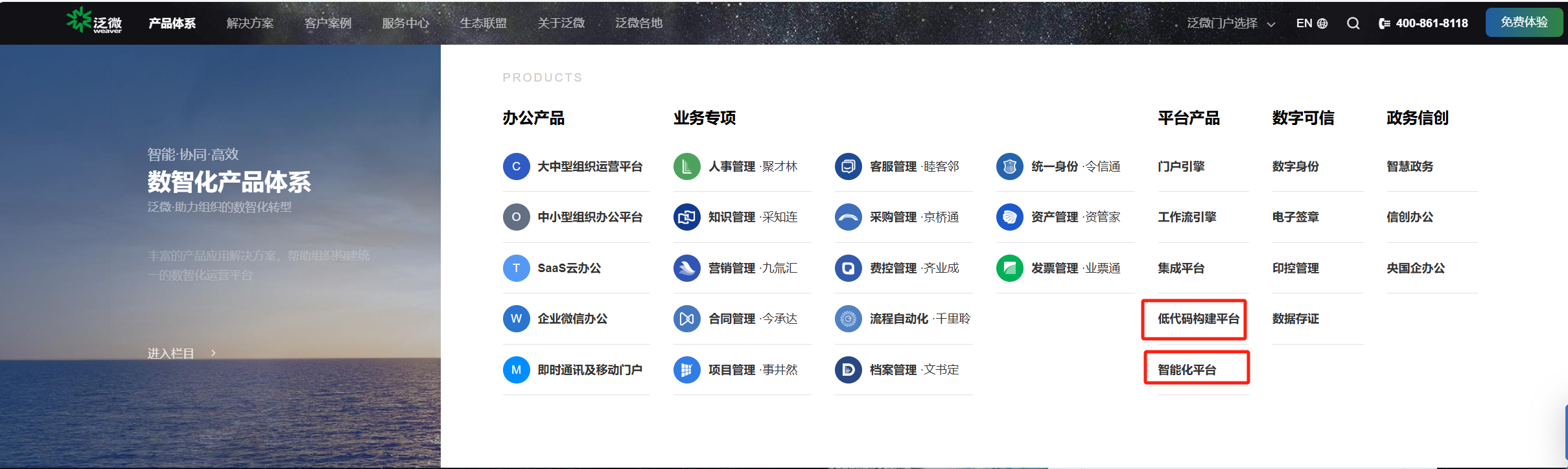Click the Weaver logo in the header
This screenshot has width=1568, height=469.
[94, 21]
